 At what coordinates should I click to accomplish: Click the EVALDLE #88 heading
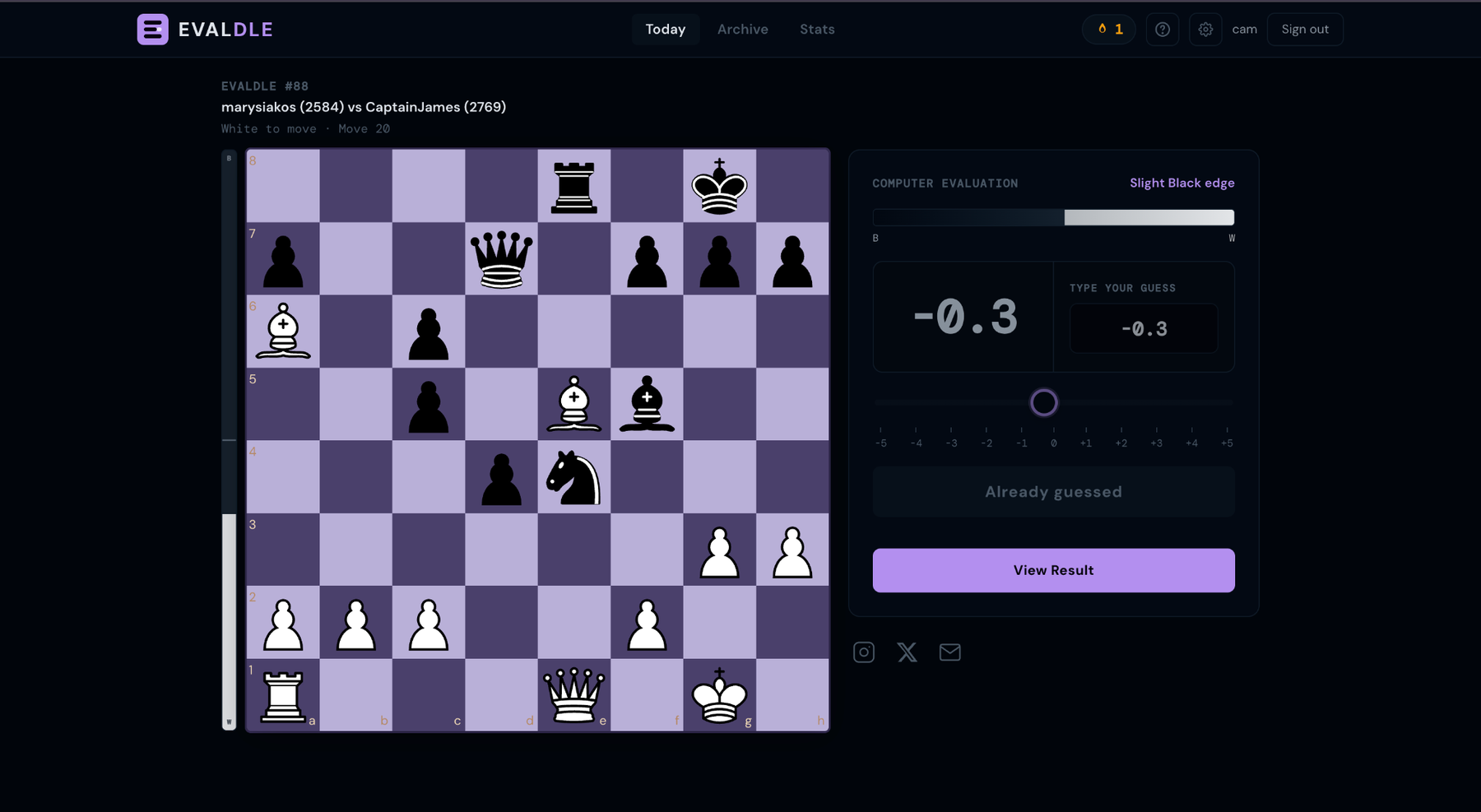point(265,86)
